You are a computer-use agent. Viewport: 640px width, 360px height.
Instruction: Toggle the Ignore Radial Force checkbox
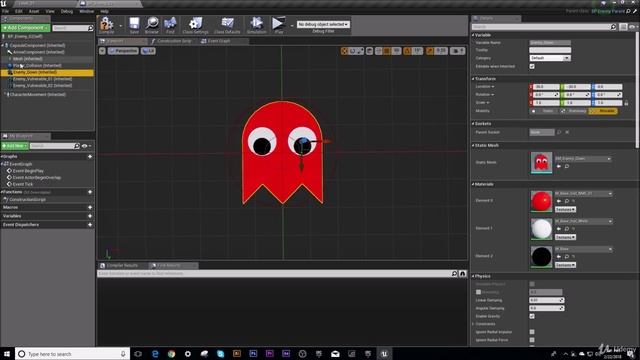532,340
